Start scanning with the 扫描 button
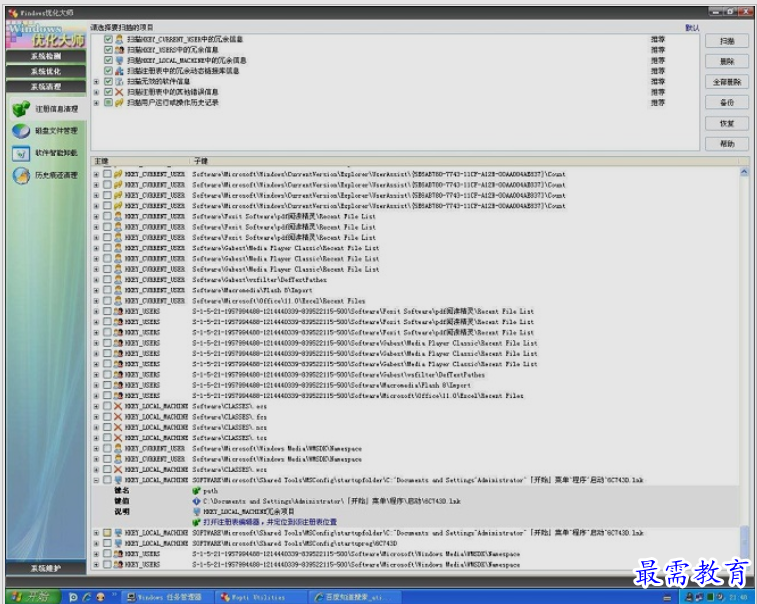 (x=727, y=41)
